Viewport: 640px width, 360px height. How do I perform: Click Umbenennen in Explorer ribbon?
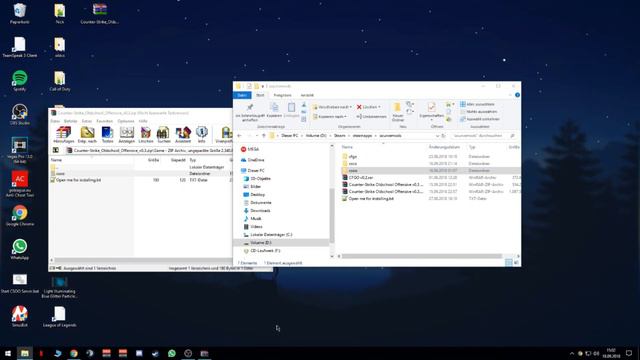[371, 117]
